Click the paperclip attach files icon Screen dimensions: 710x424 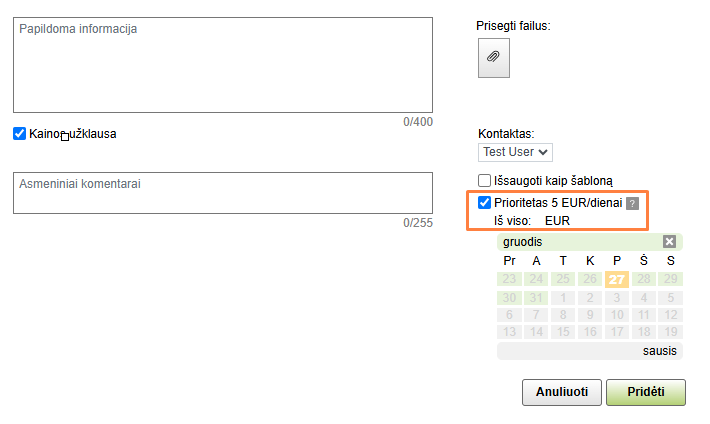pos(493,58)
